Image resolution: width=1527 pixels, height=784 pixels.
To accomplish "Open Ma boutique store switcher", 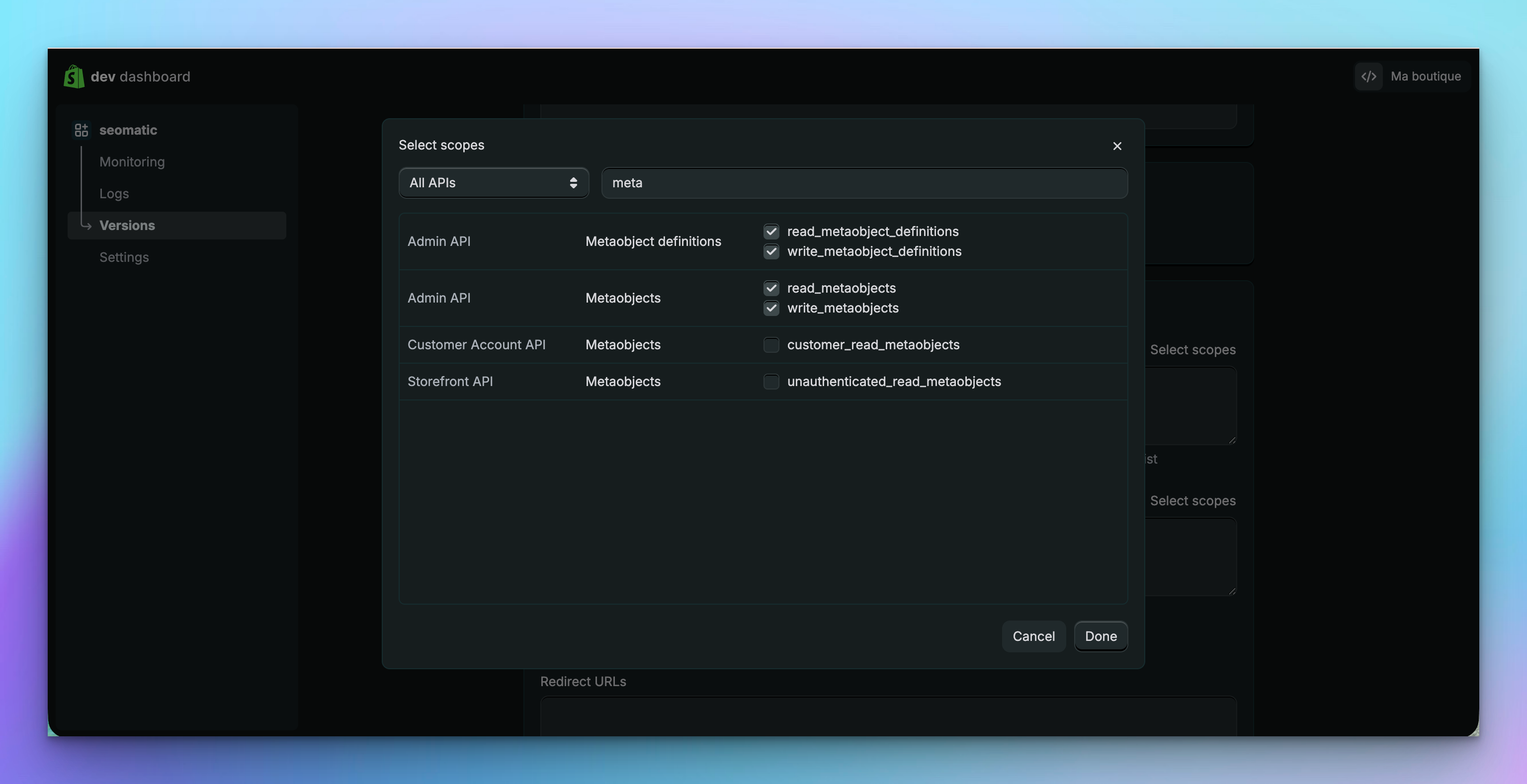I will pos(1412,77).
